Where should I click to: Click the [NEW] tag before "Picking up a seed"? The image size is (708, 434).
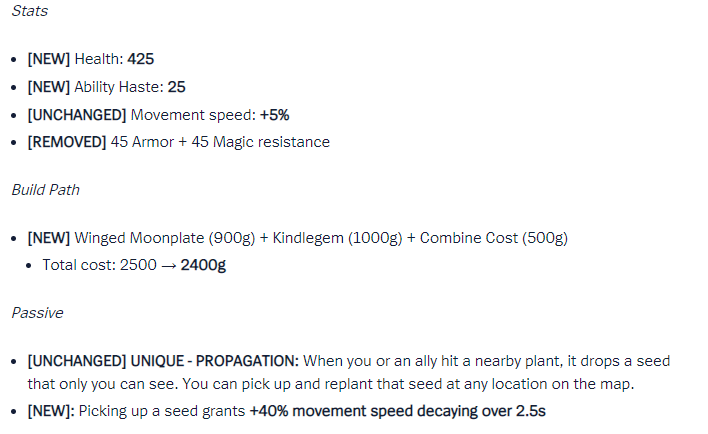(x=50, y=411)
